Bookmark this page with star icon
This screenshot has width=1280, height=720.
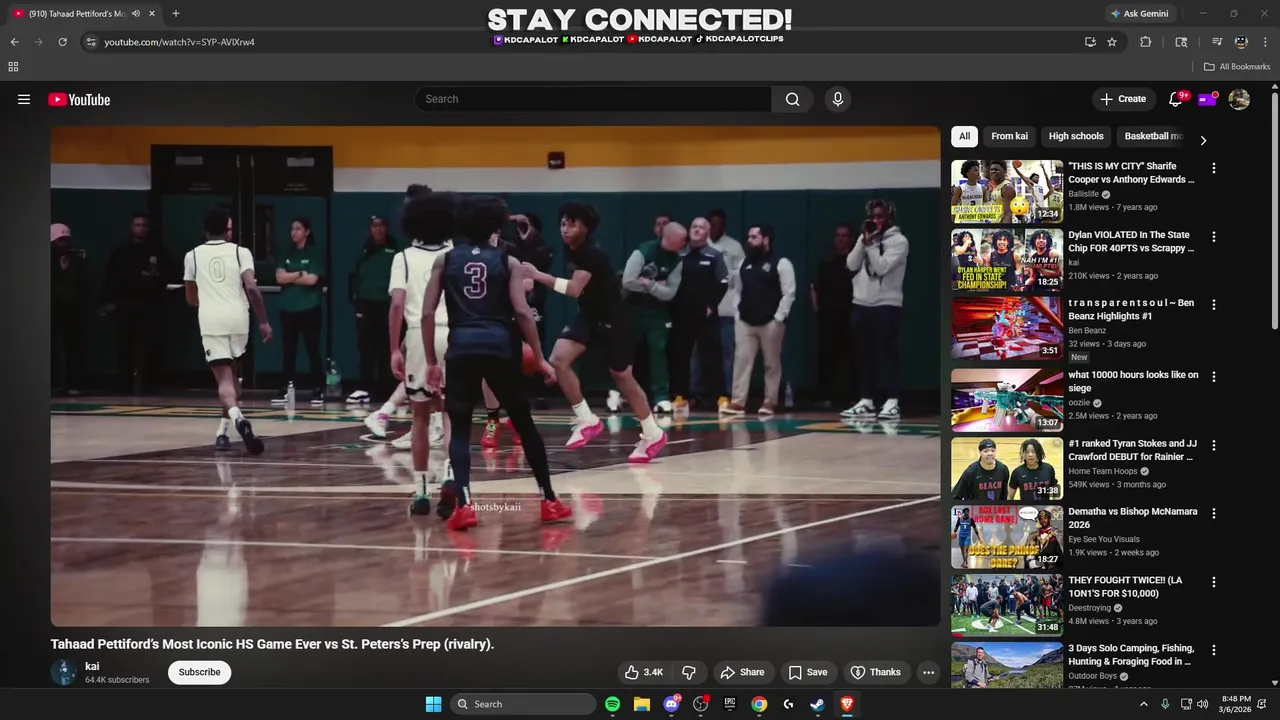click(1112, 42)
